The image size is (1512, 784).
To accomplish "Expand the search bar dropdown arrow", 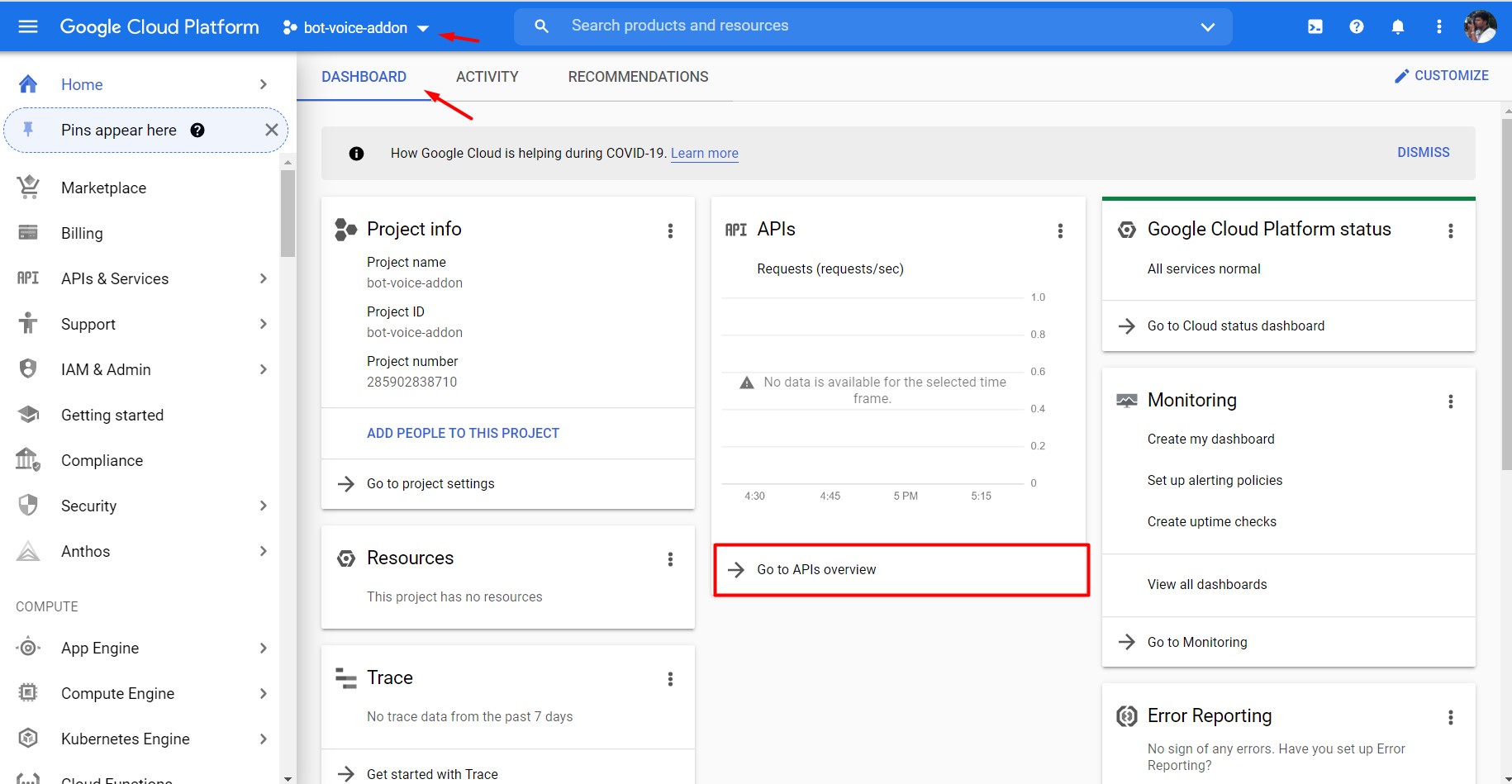I will tap(1207, 26).
